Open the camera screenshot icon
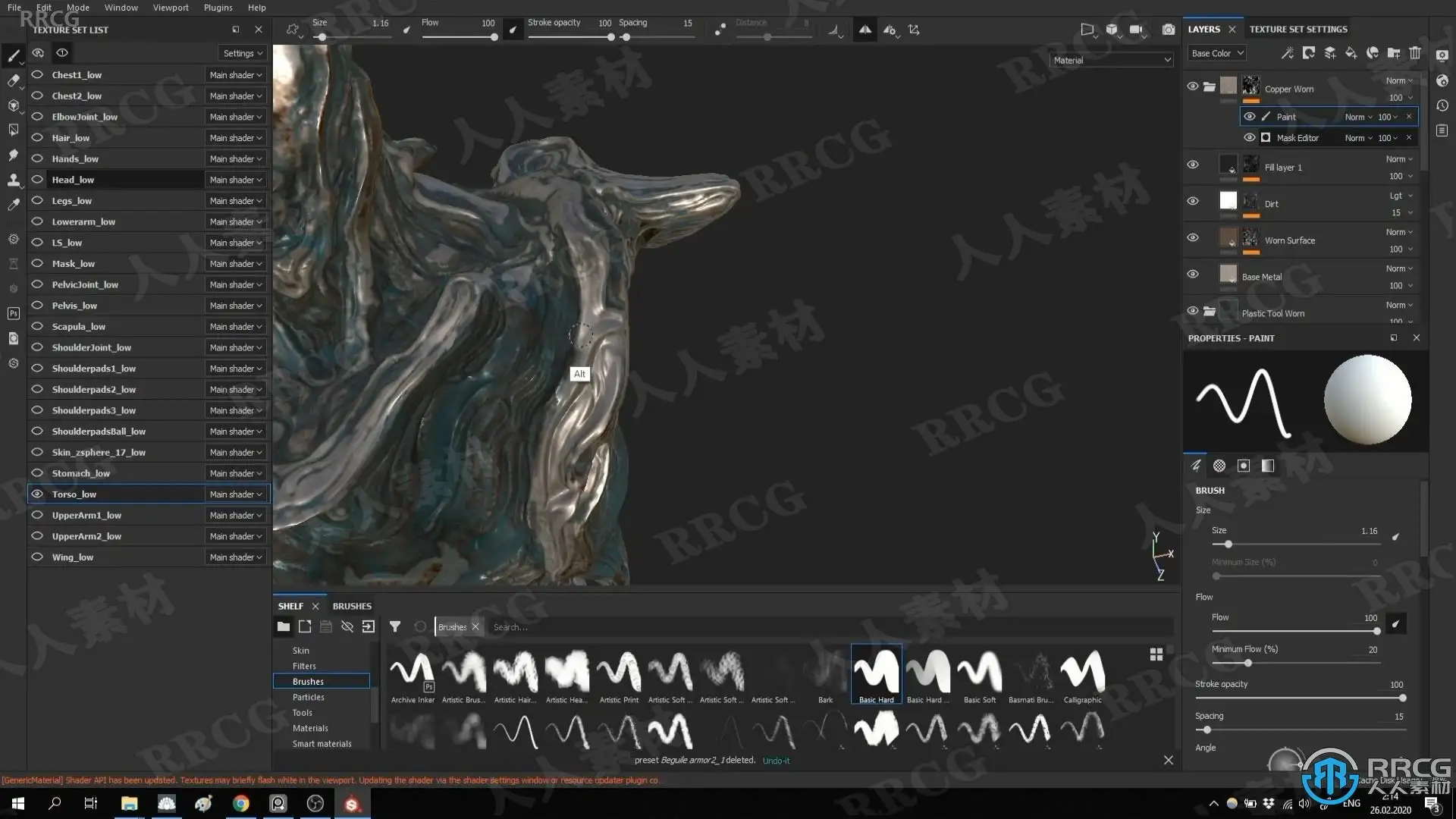The width and height of the screenshot is (1456, 819). click(x=1169, y=30)
